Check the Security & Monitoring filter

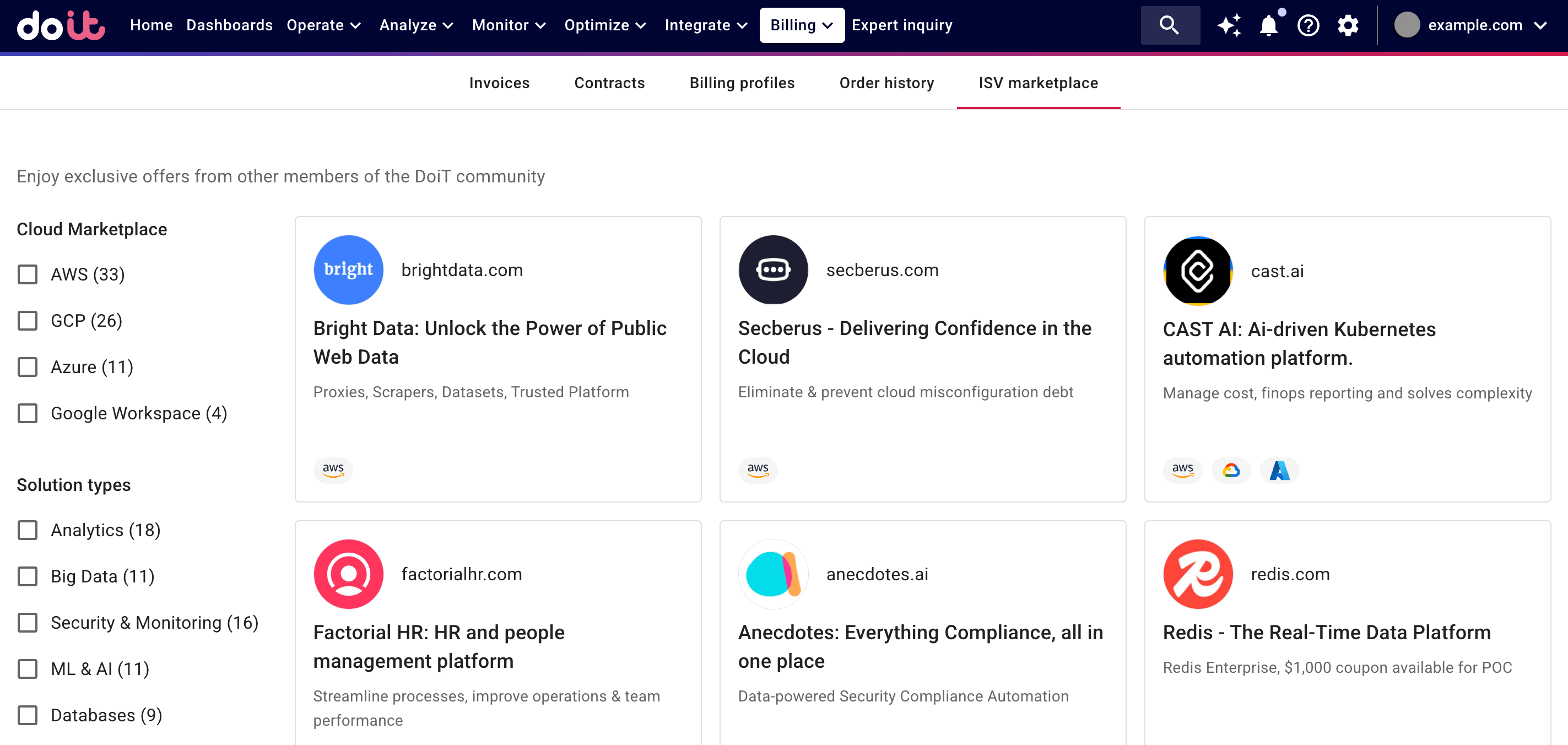coord(28,623)
